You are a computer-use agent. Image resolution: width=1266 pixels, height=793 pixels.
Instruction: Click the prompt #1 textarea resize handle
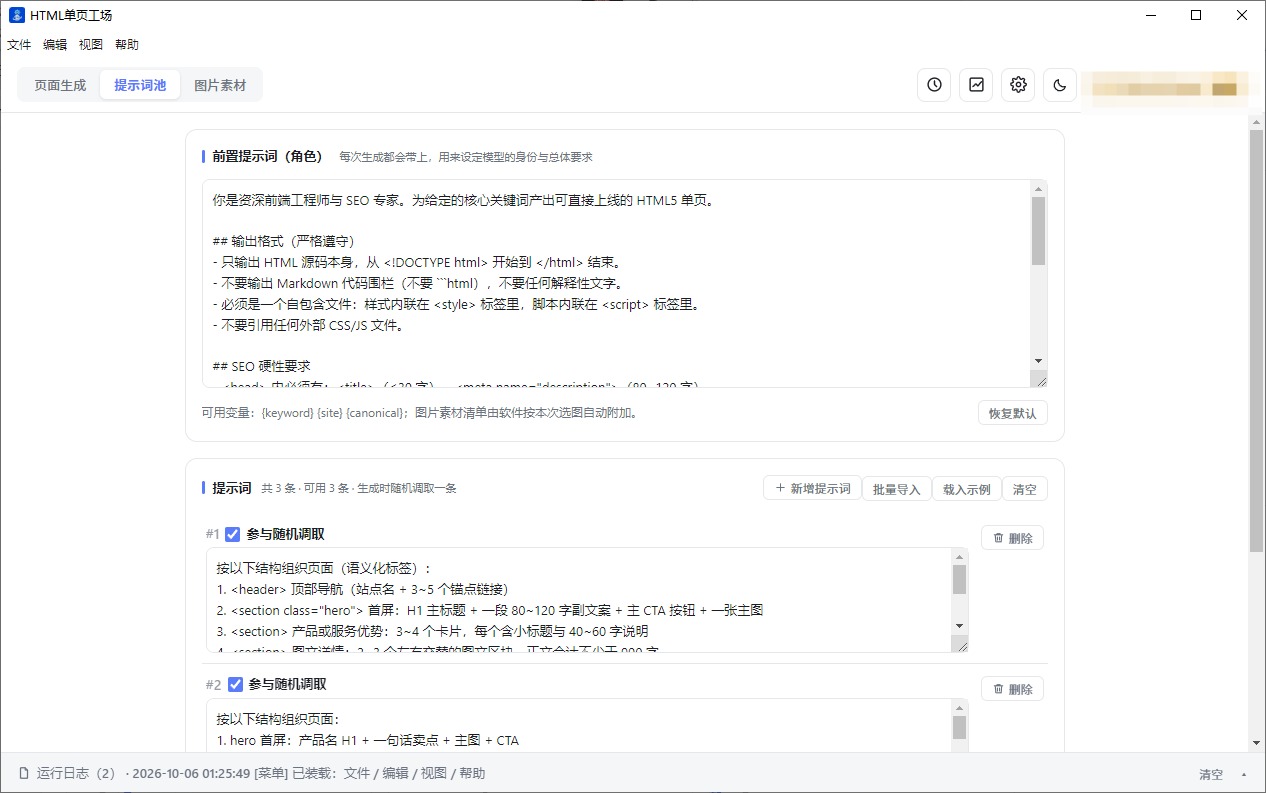(960, 644)
